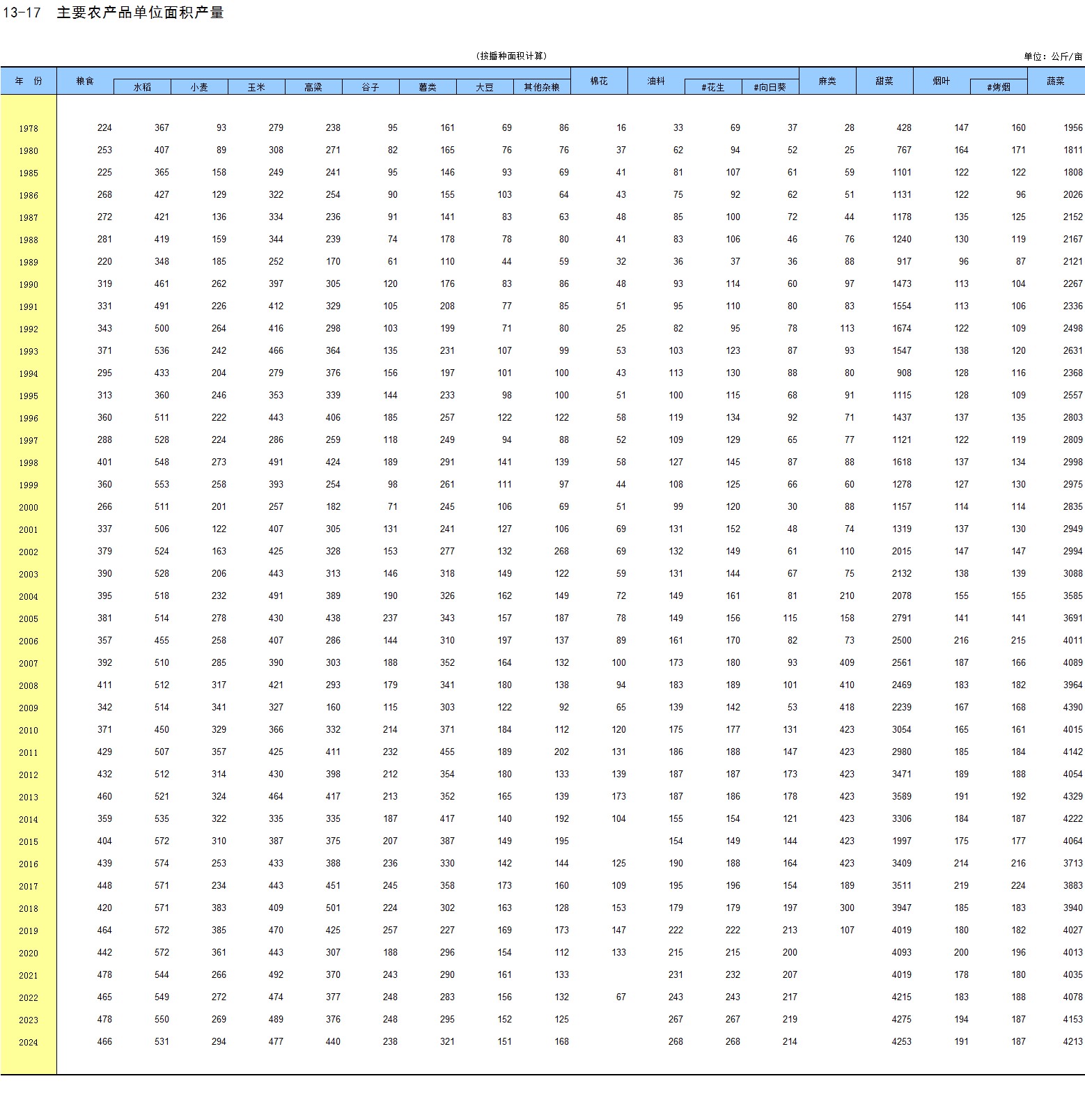Image resolution: width=1085 pixels, height=1120 pixels.
Task: Select the 棉花 column header
Action: 599,81
